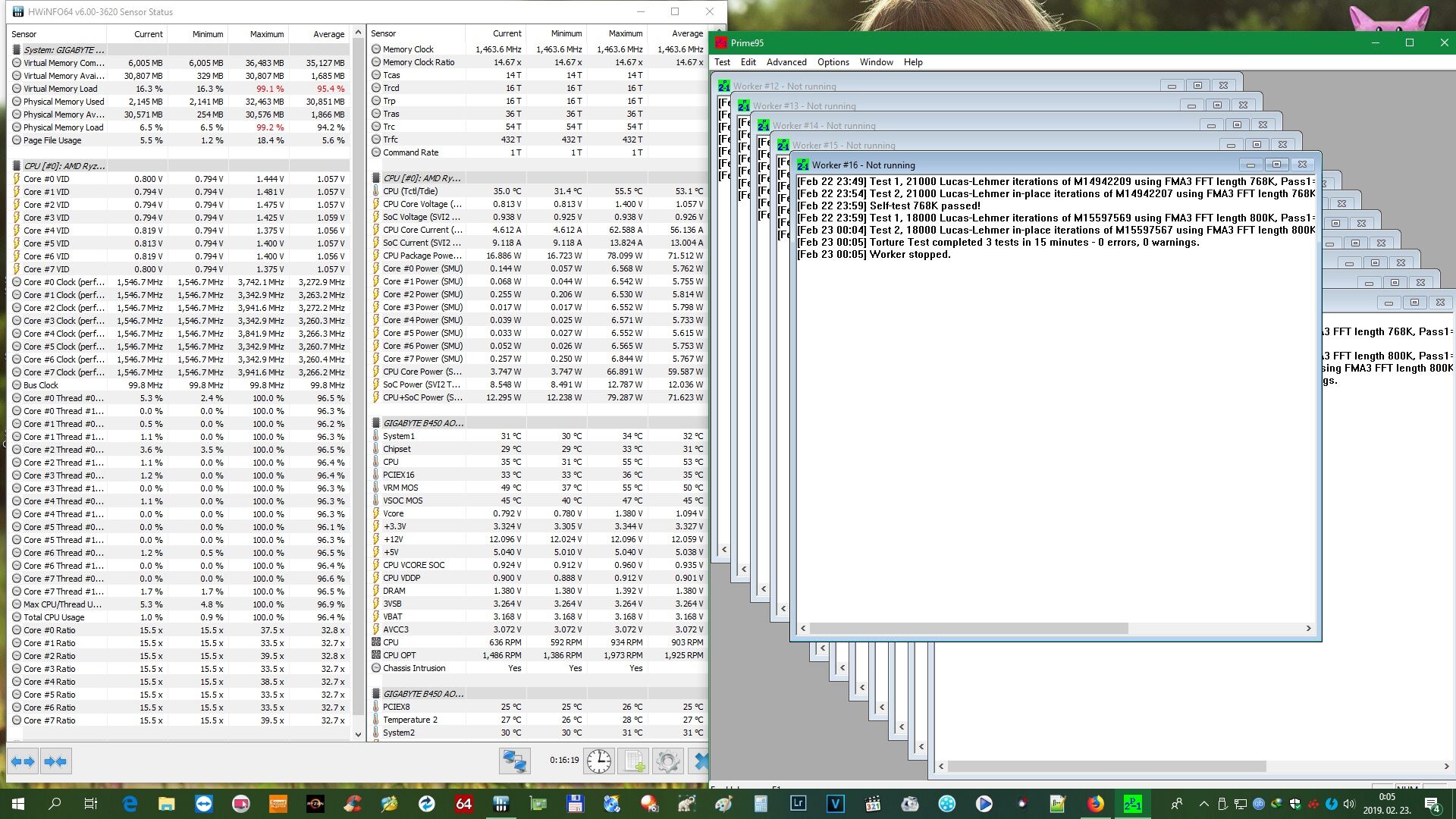Select Total CPU Usage row

click(x=179, y=617)
